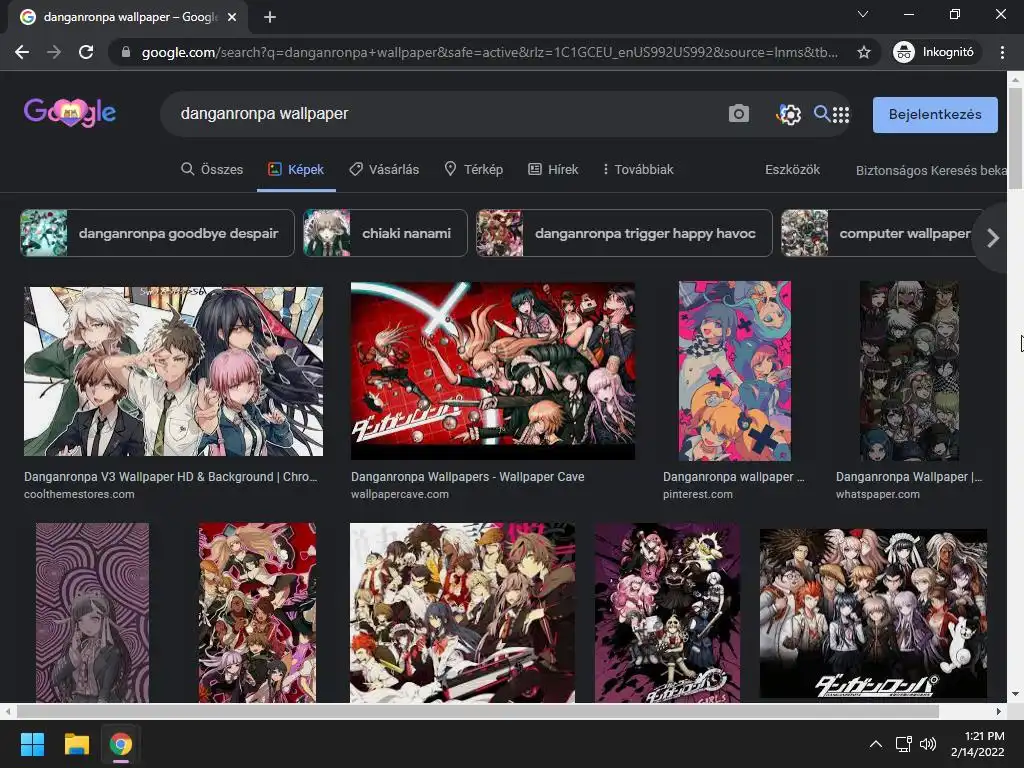Reload the current page
Image resolution: width=1024 pixels, height=768 pixels.
[x=86, y=52]
